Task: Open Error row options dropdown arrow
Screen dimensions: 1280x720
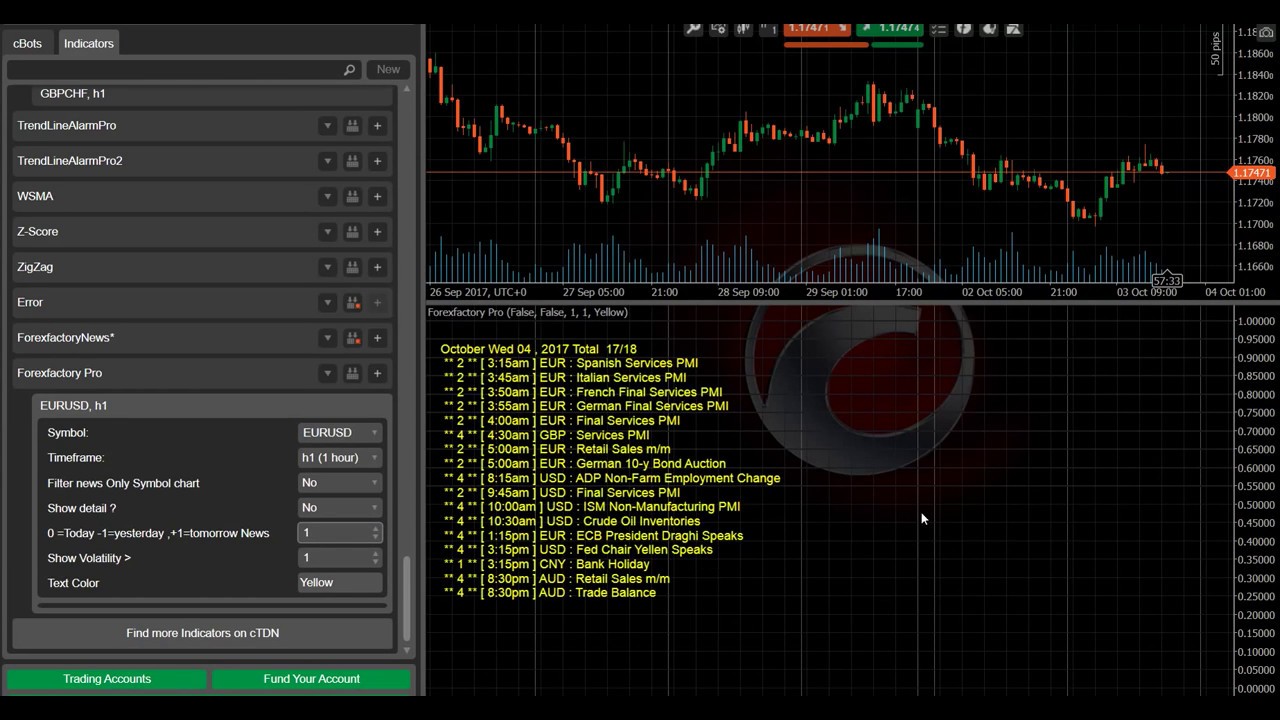Action: [x=327, y=302]
